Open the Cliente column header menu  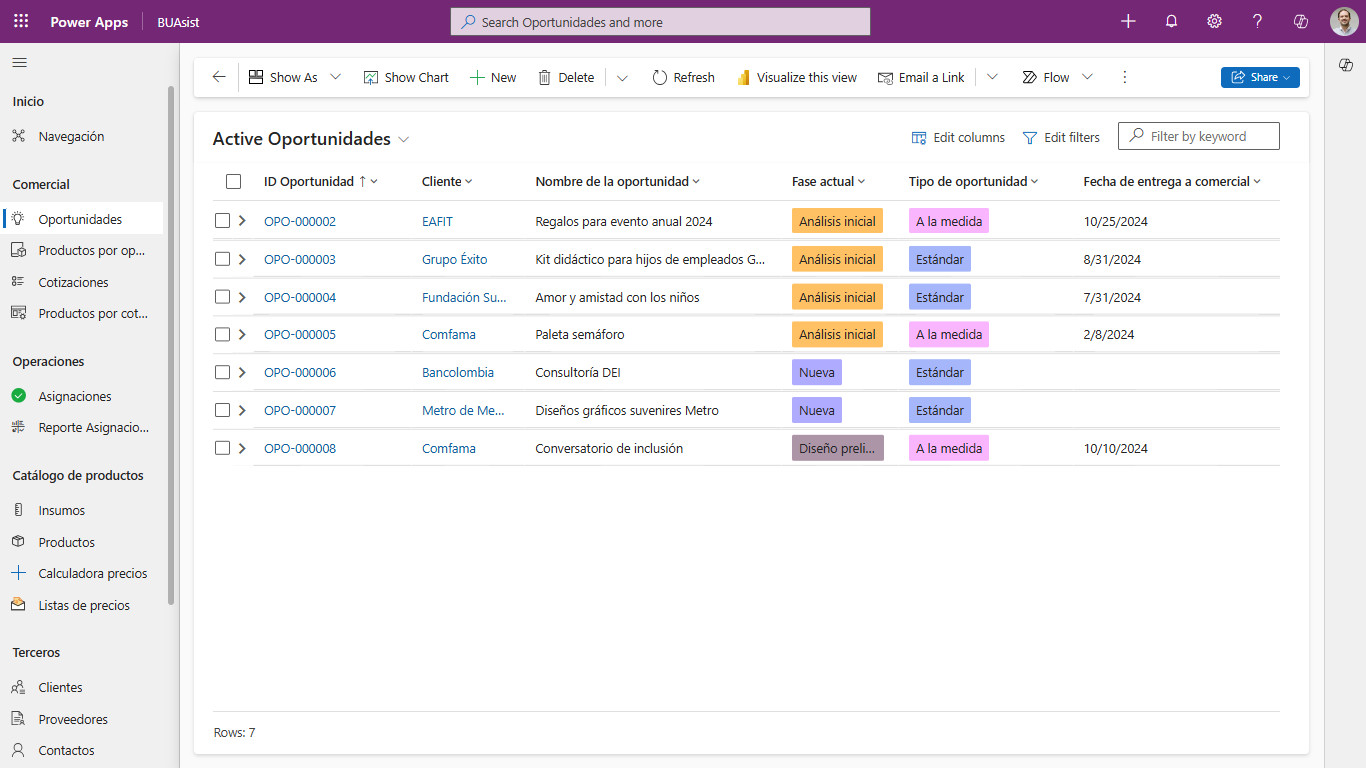[x=447, y=181]
